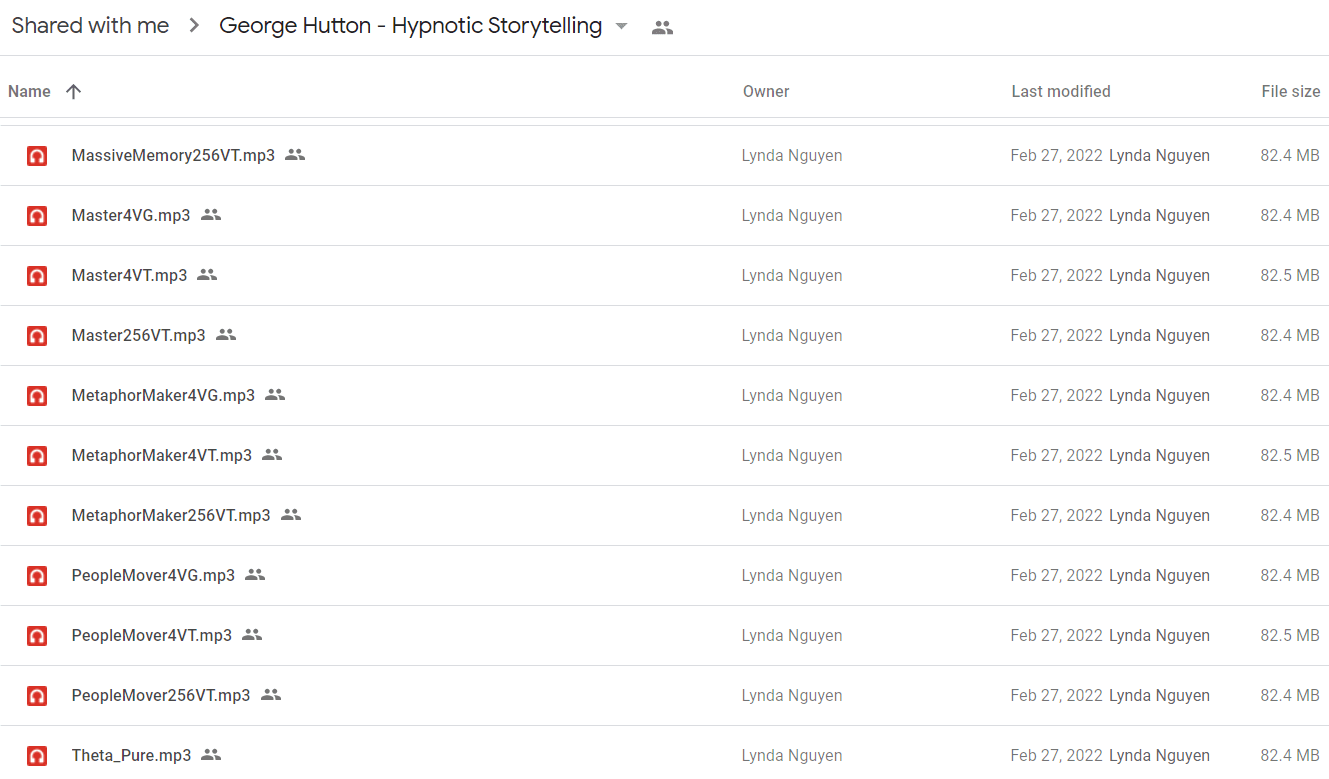Sort by Last modified column

[1061, 92]
